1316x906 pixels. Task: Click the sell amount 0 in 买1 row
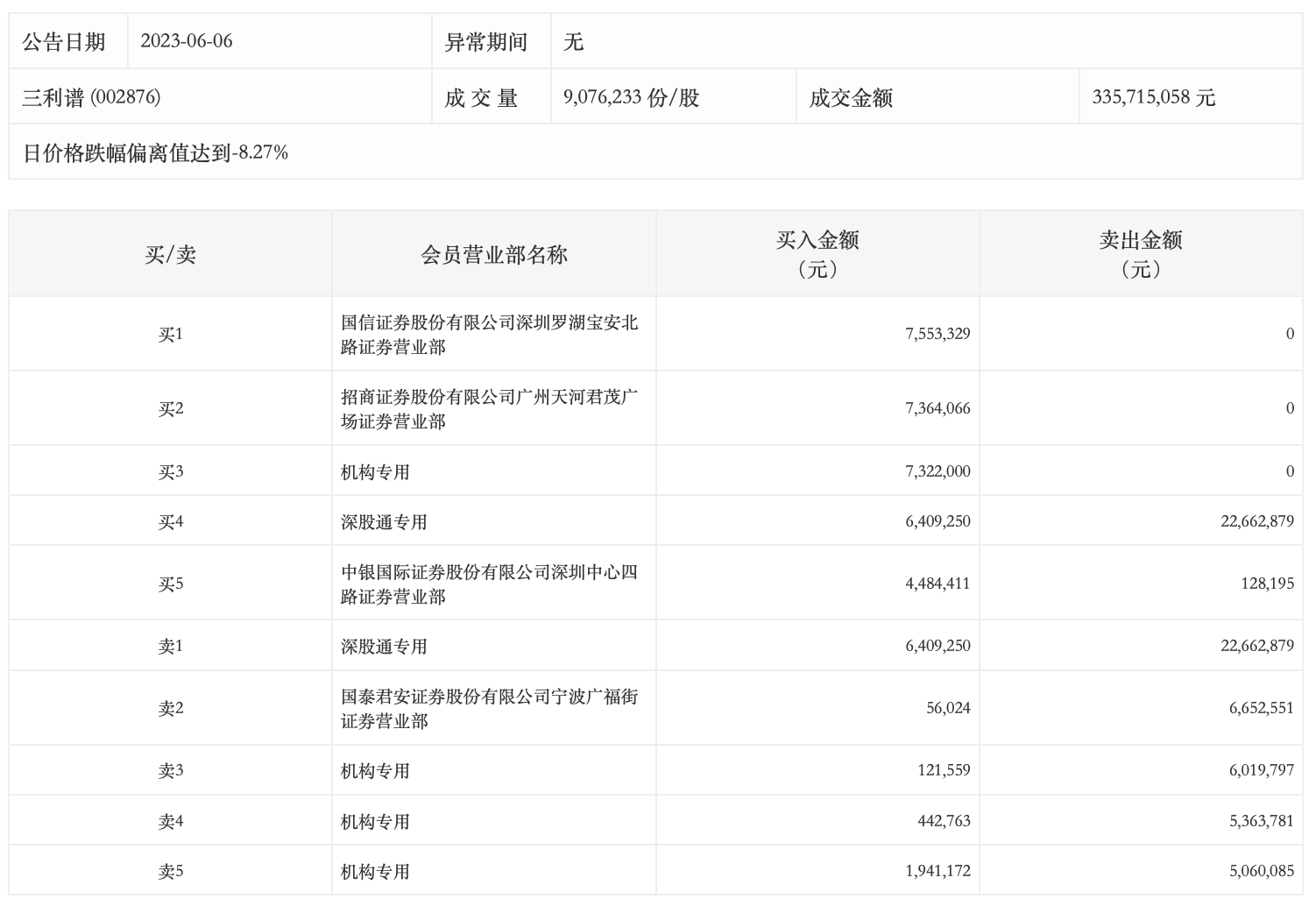pyautogui.click(x=1290, y=334)
